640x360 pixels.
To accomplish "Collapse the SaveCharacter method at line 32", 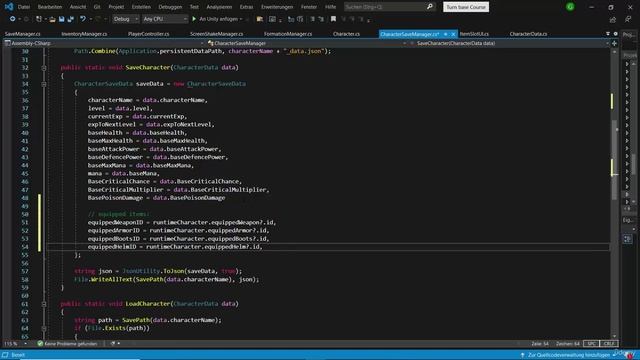I will 44,68.
